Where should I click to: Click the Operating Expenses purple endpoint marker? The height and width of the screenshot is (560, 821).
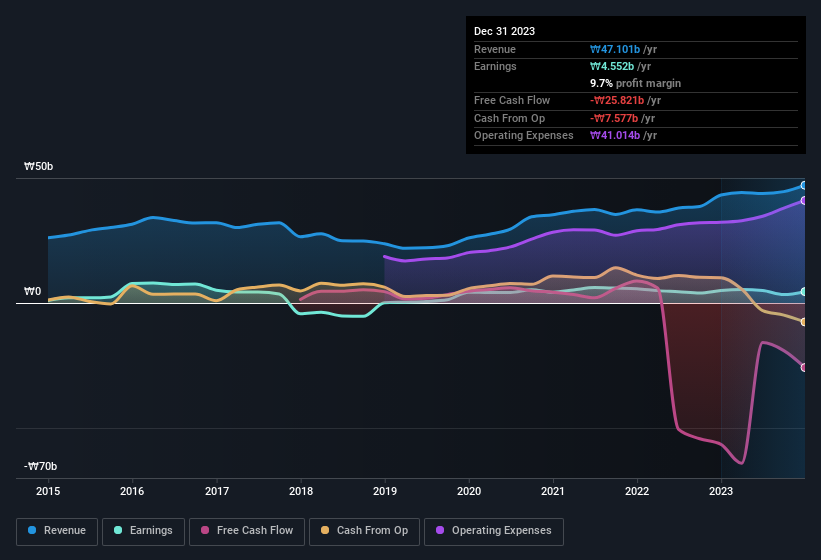coord(803,200)
